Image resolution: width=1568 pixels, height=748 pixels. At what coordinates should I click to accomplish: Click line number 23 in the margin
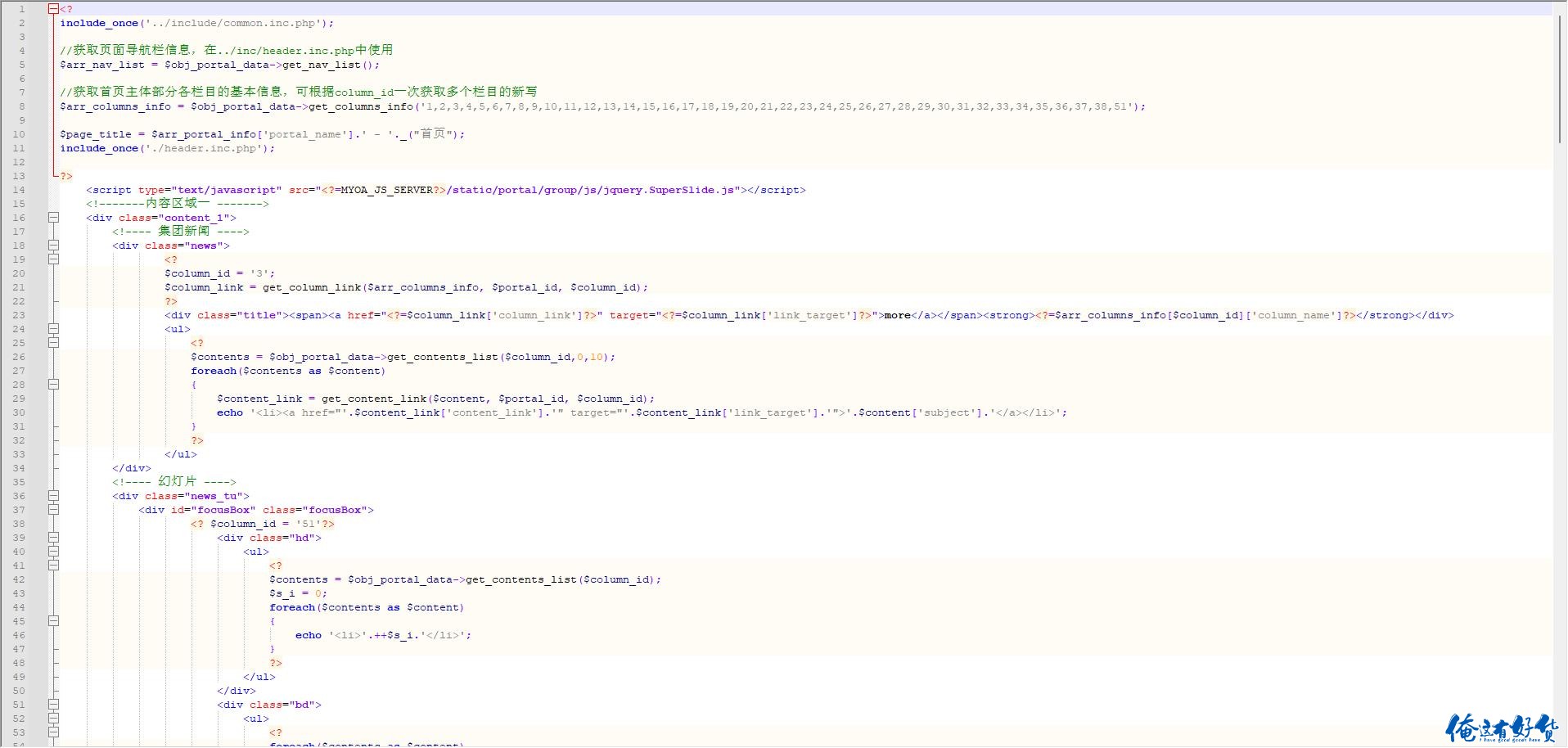point(19,315)
